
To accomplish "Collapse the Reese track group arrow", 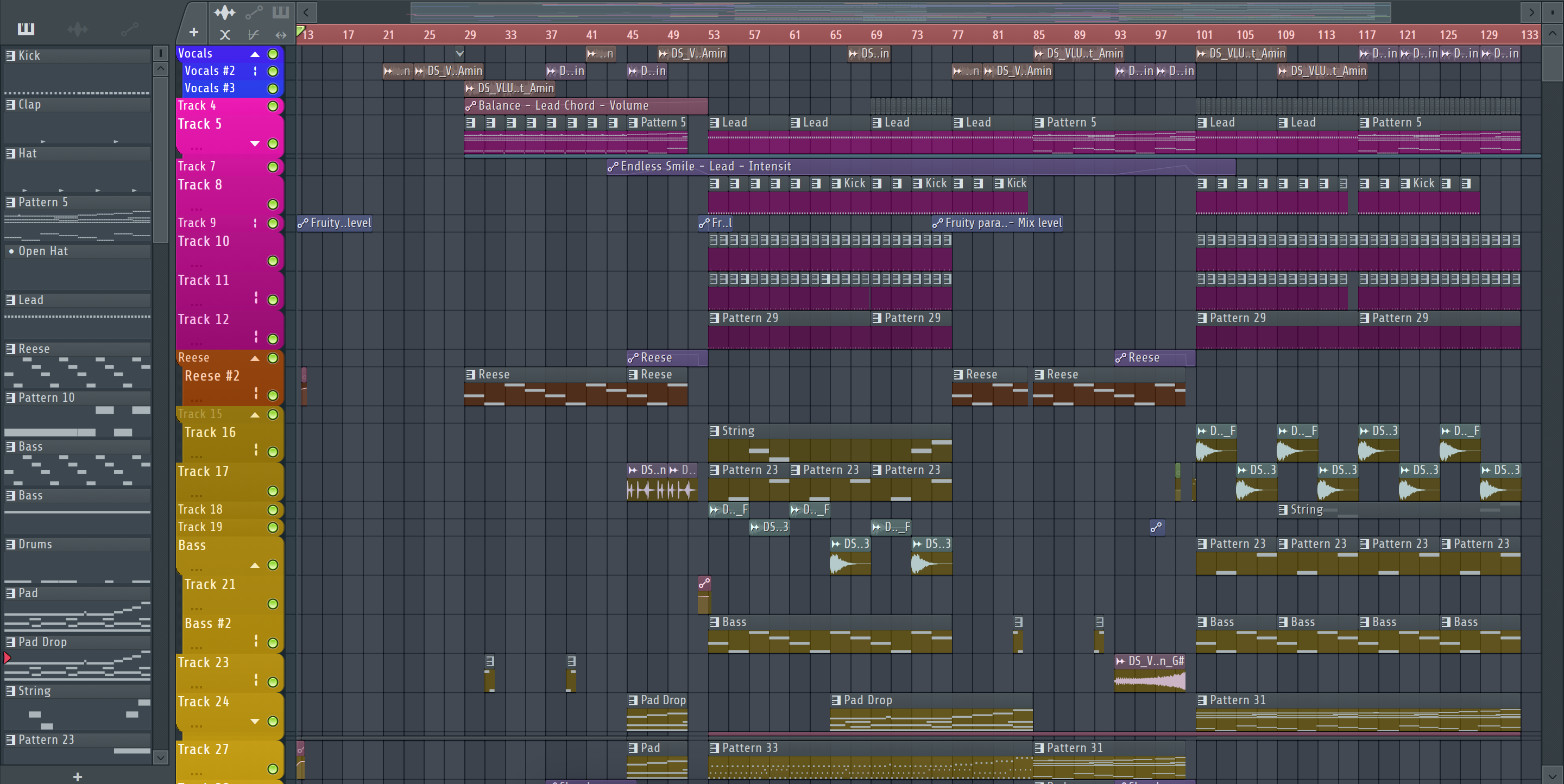I will pos(255,358).
